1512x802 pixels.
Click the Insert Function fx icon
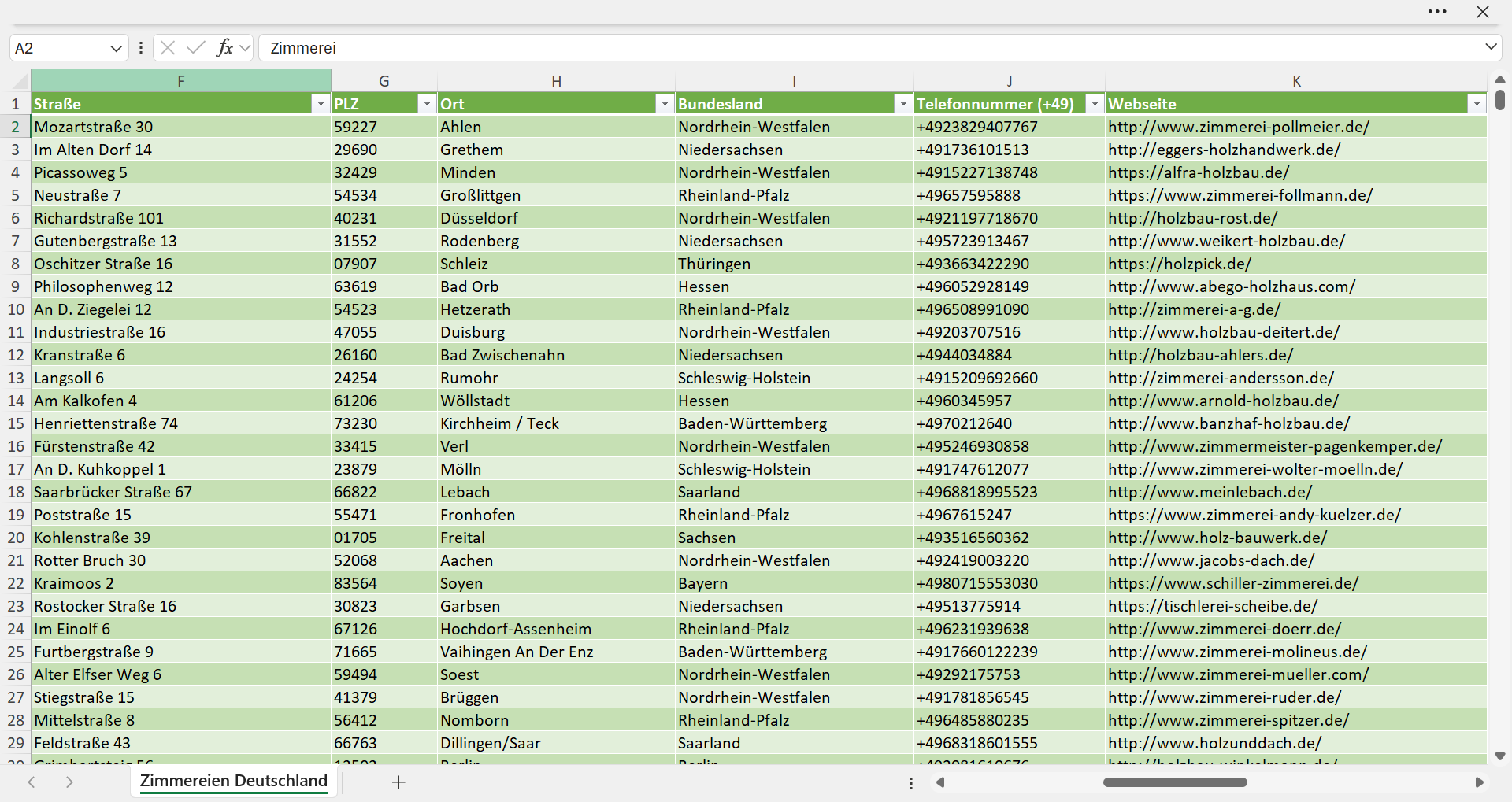pyautogui.click(x=224, y=48)
